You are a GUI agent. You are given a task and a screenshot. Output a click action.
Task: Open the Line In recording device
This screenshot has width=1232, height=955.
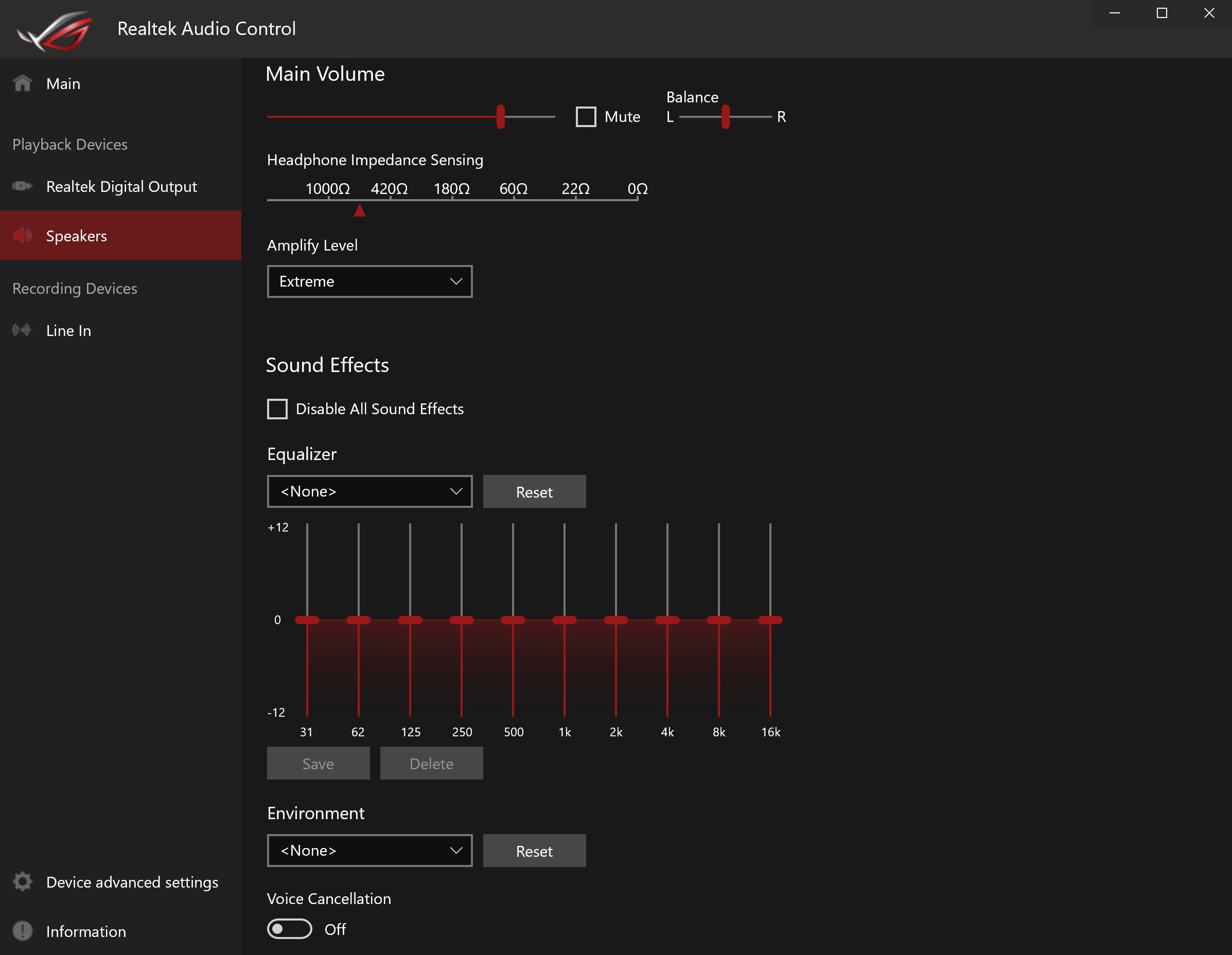(x=121, y=330)
